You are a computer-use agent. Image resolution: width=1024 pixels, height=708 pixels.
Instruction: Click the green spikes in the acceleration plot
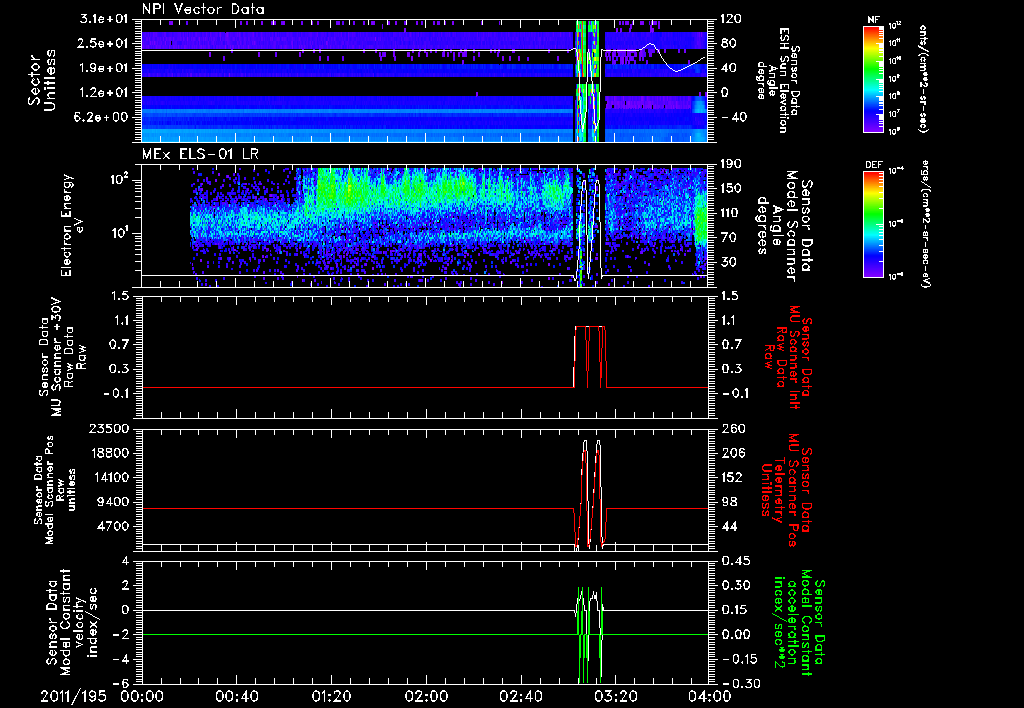tap(590, 634)
